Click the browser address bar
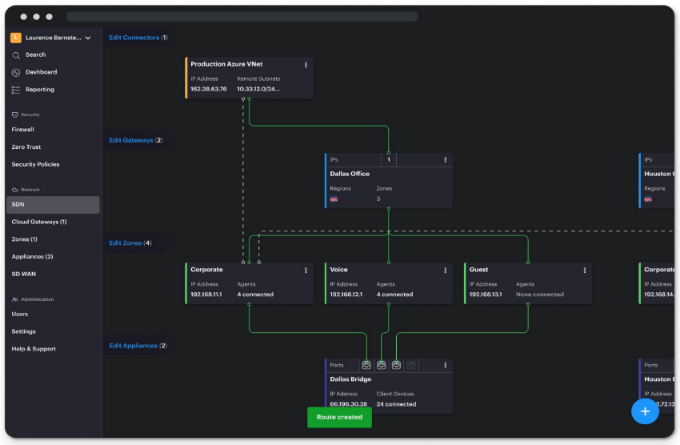Image resolution: width=680 pixels, height=445 pixels. [x=242, y=16]
